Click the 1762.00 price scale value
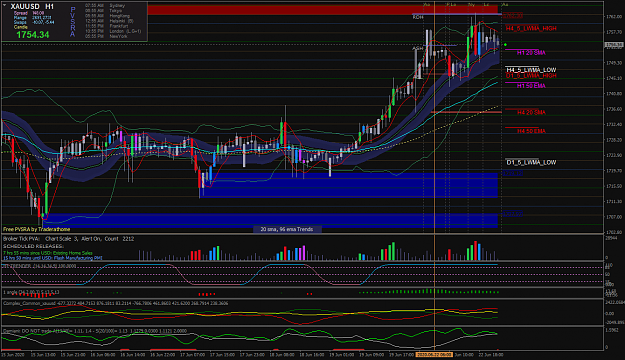The width and height of the screenshot is (625, 360). [x=614, y=17]
